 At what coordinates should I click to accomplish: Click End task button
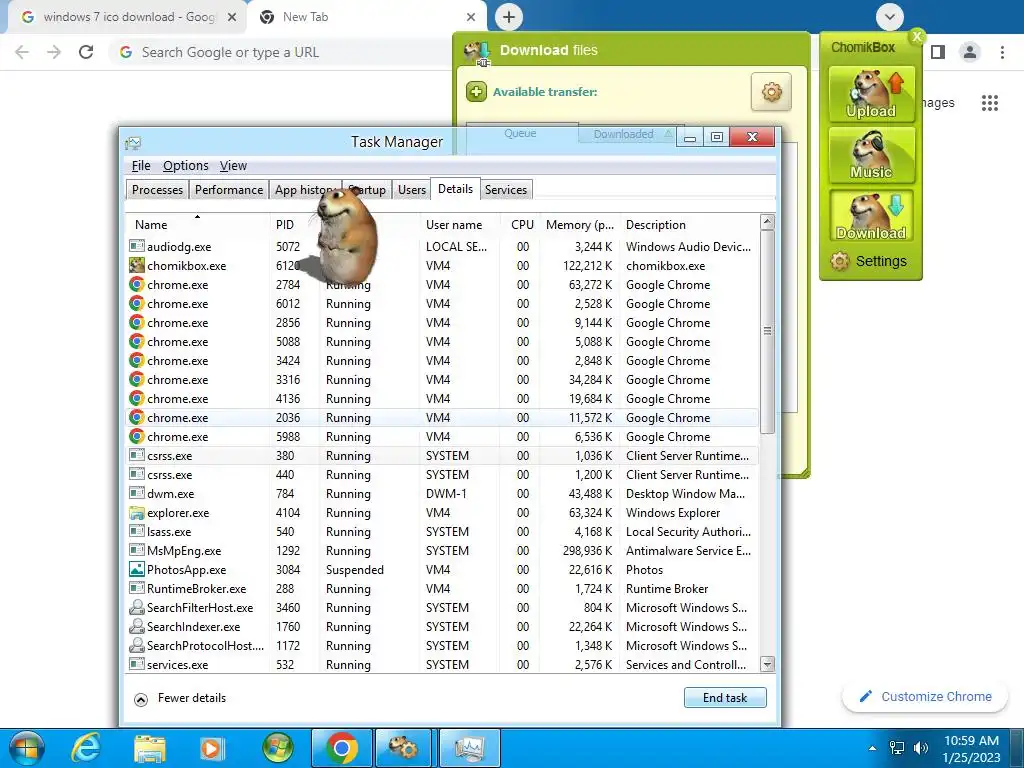725,697
